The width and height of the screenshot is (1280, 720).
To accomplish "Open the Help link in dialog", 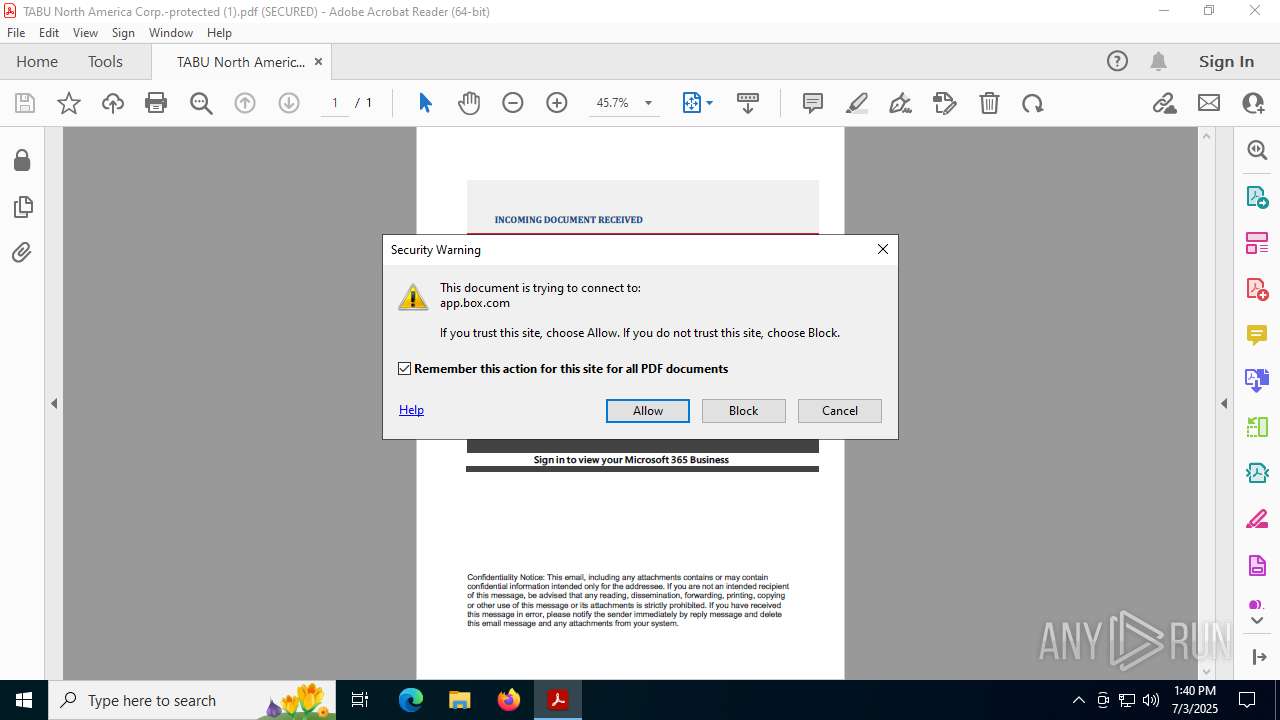I will point(411,410).
